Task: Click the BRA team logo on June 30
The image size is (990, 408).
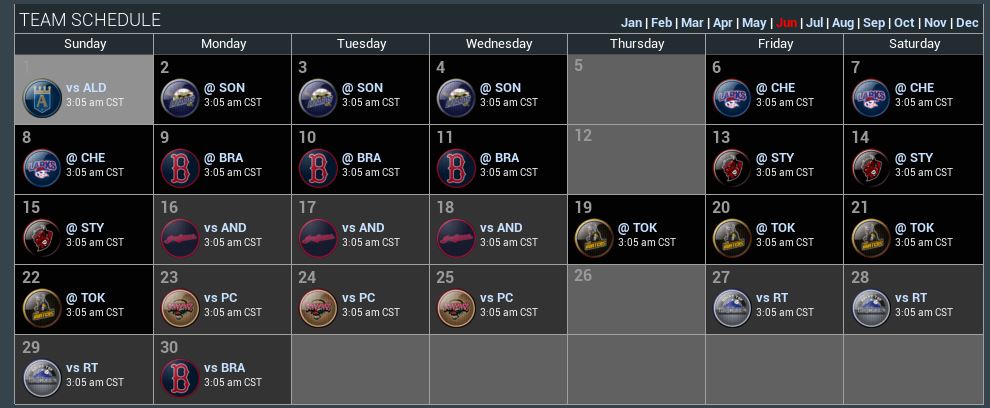Action: tap(180, 378)
